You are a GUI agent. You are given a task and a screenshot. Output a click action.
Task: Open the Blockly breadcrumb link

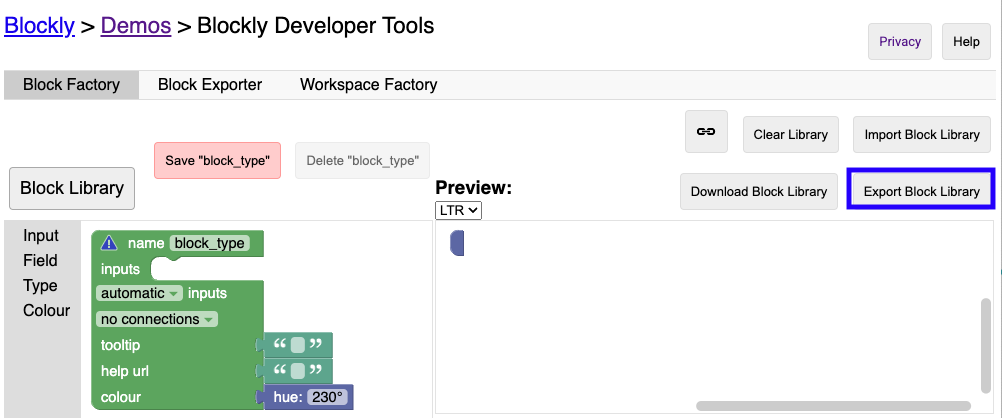pos(40,26)
